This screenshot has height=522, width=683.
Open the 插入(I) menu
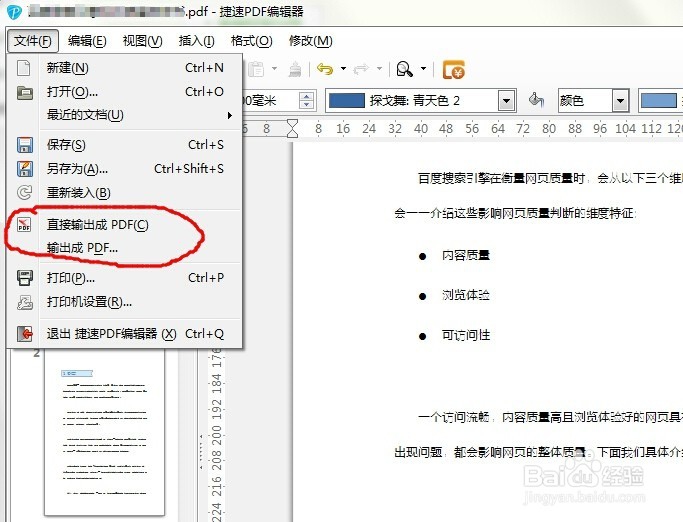196,41
